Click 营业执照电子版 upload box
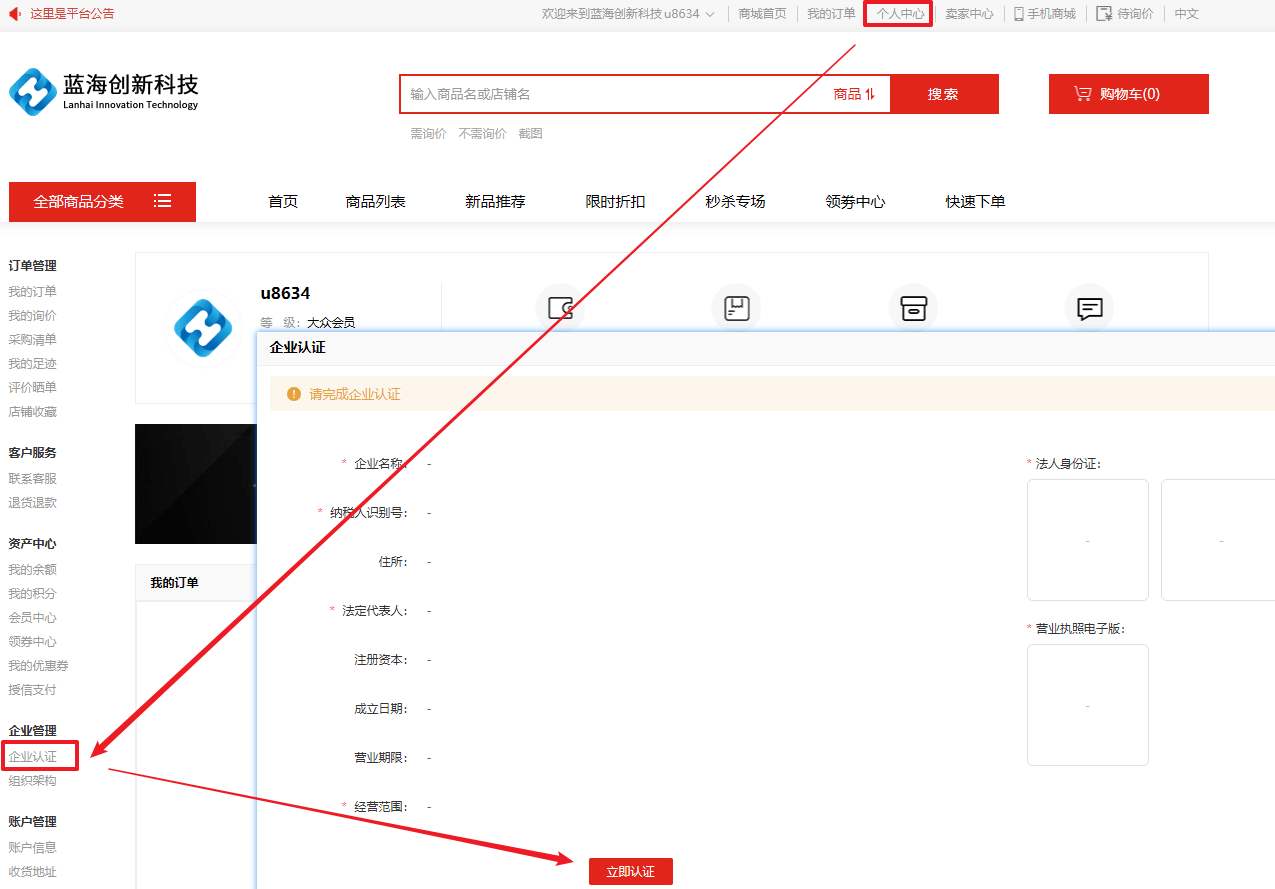Image resolution: width=1275 pixels, height=889 pixels. (1088, 705)
